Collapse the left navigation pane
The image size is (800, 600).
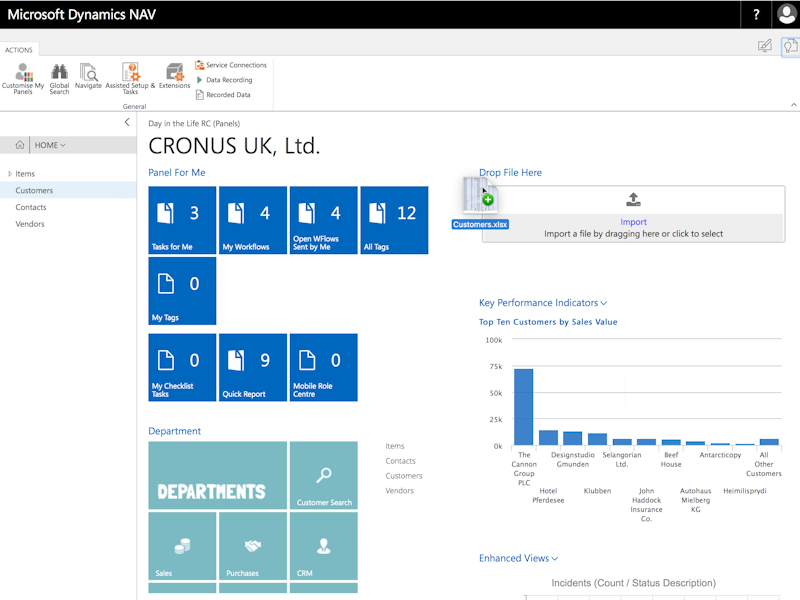coord(126,122)
